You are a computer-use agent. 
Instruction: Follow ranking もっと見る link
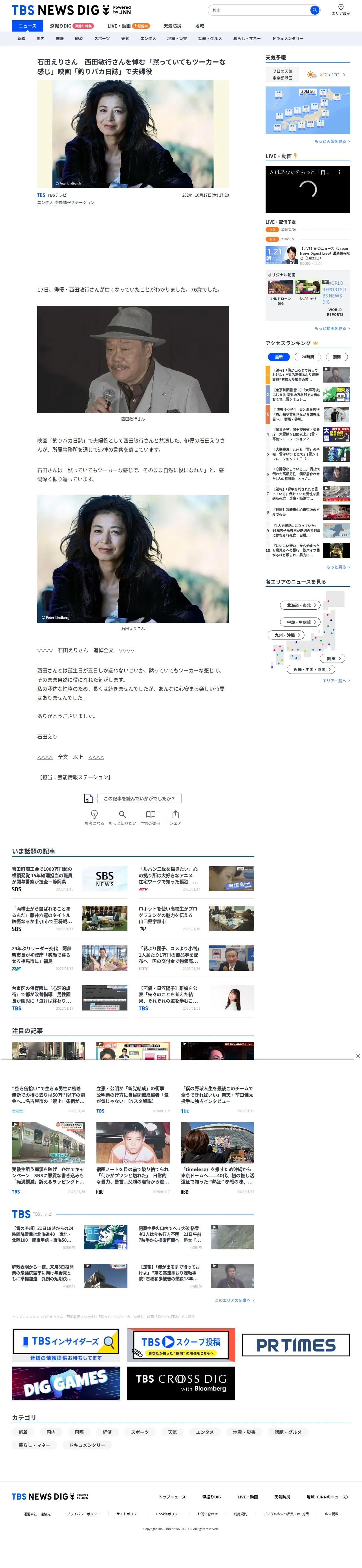pyautogui.click(x=338, y=567)
